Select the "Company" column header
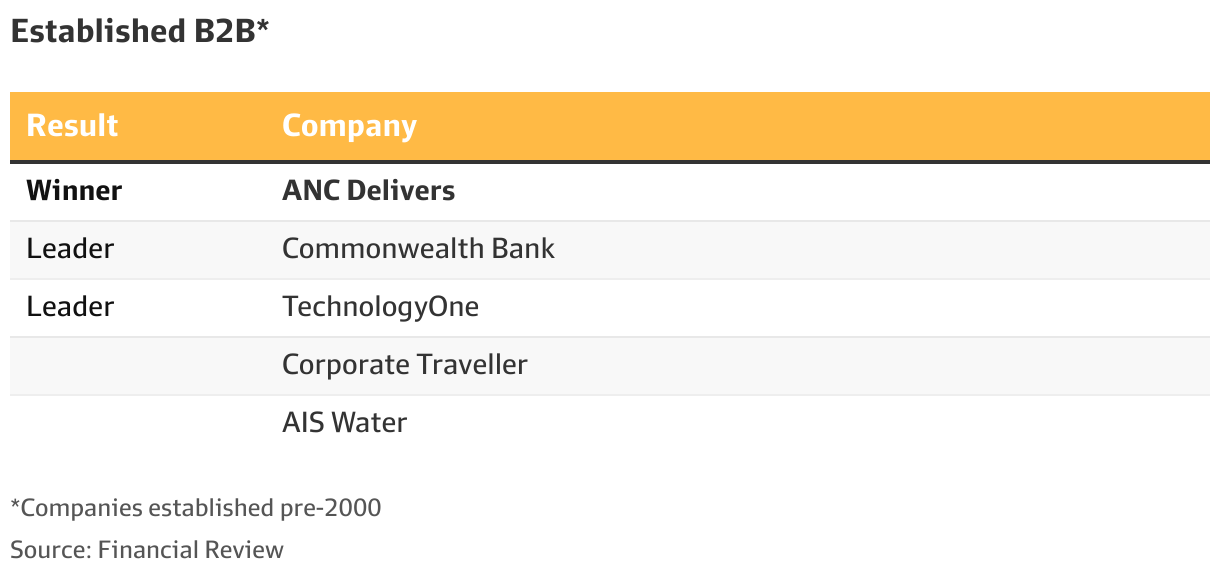Image resolution: width=1220 pixels, height=576 pixels. (349, 126)
